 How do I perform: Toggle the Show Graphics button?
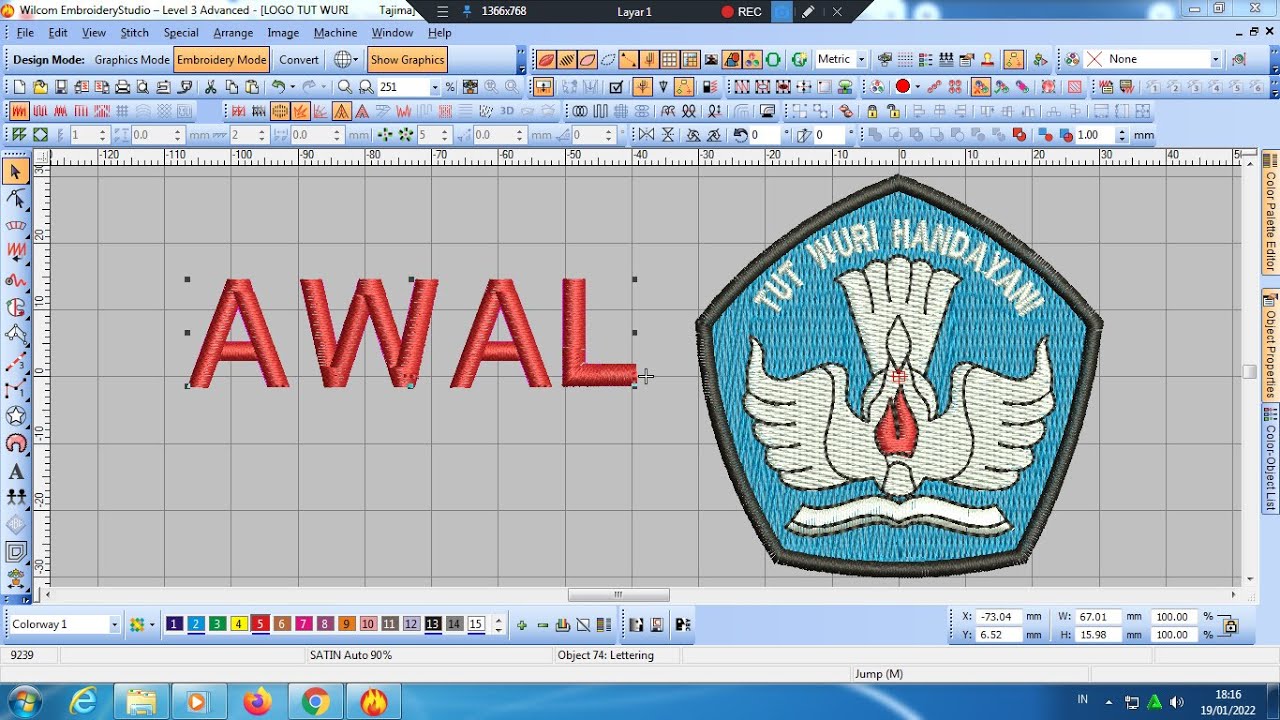407,60
